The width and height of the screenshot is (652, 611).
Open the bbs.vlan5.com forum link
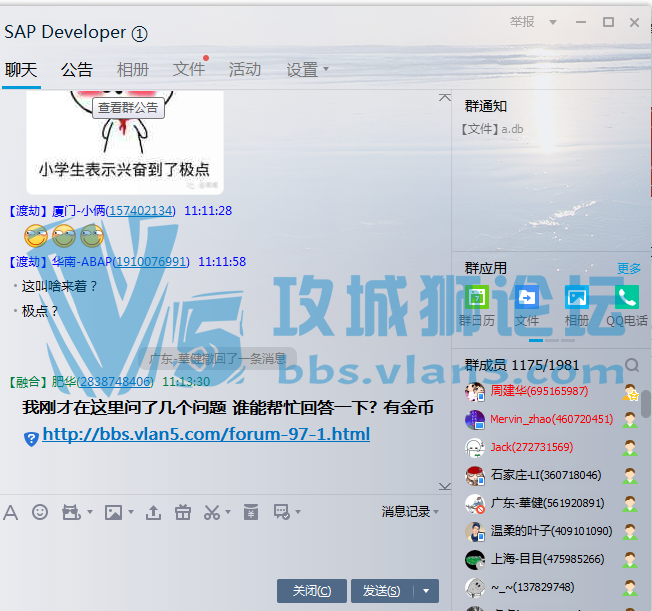click(206, 434)
